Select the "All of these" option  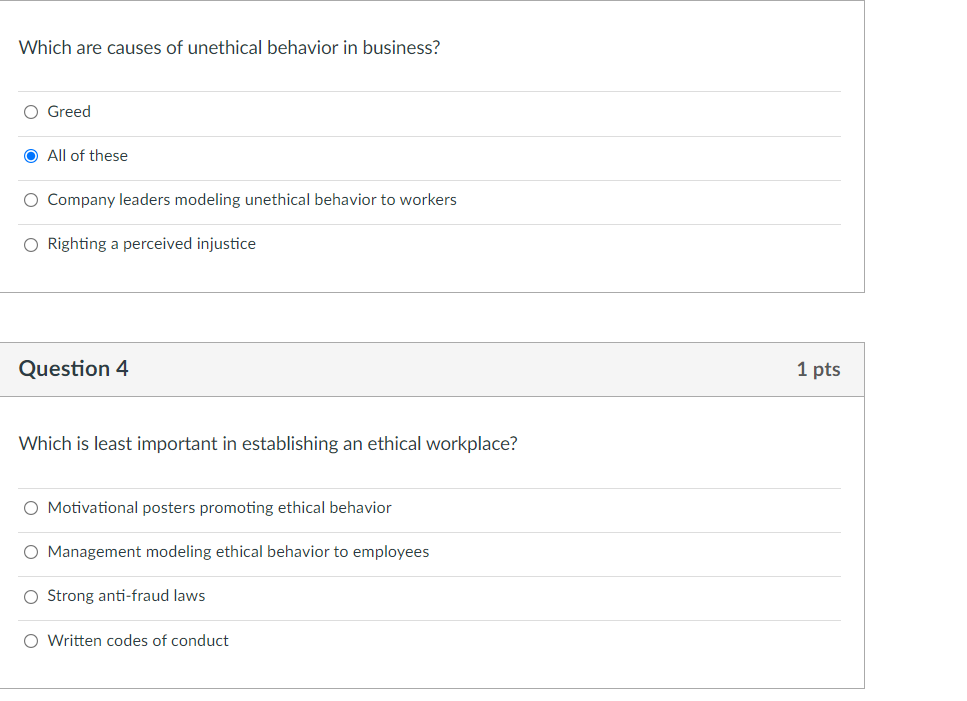pyautogui.click(x=30, y=155)
